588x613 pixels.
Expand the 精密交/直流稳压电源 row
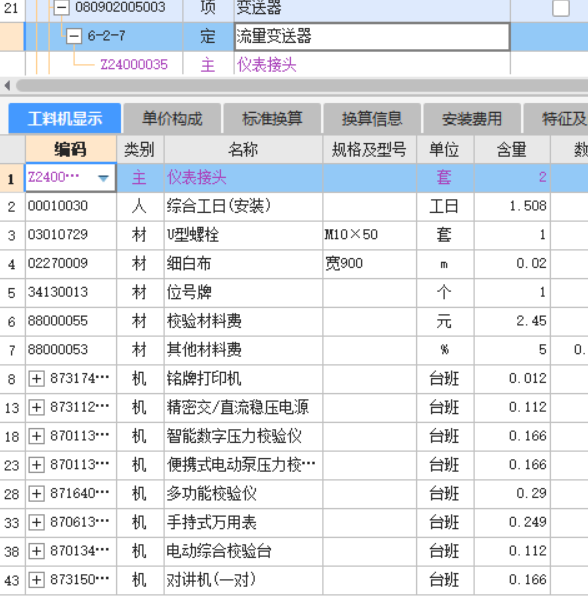[36, 408]
